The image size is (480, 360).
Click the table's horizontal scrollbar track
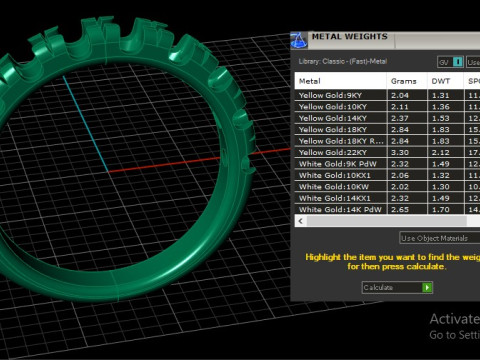(387, 221)
